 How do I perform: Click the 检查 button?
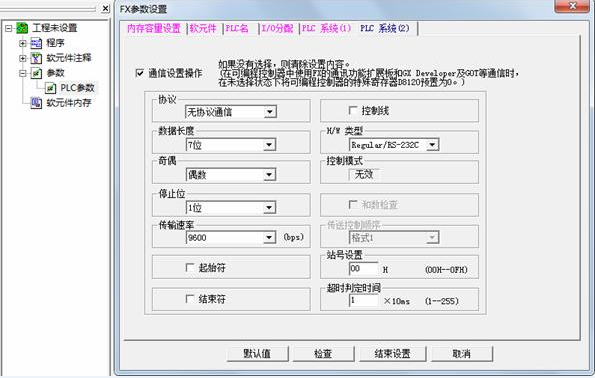(x=323, y=354)
